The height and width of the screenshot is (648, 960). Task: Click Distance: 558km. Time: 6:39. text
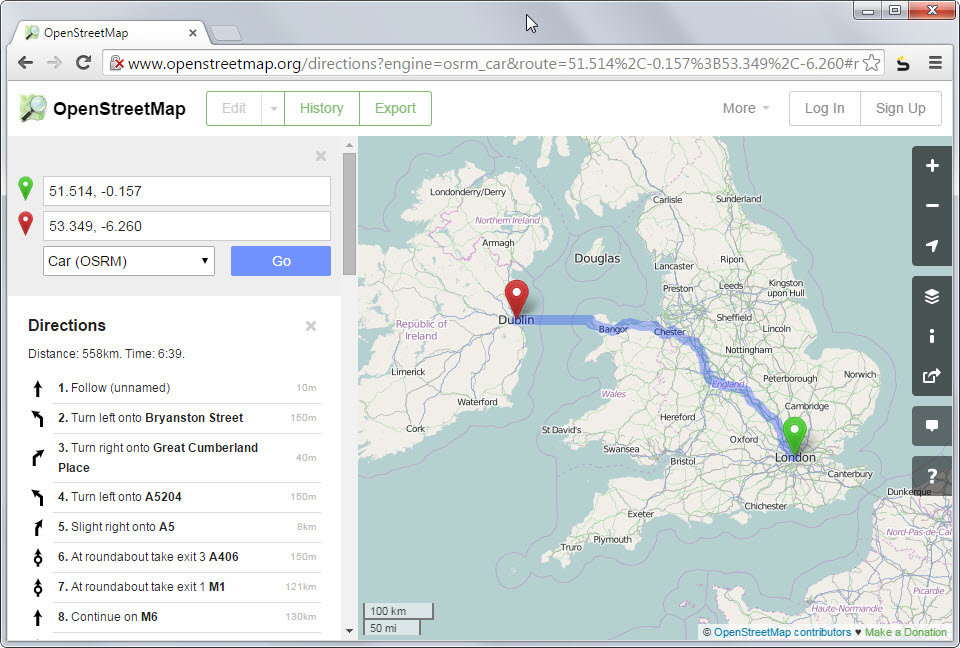[107, 354]
